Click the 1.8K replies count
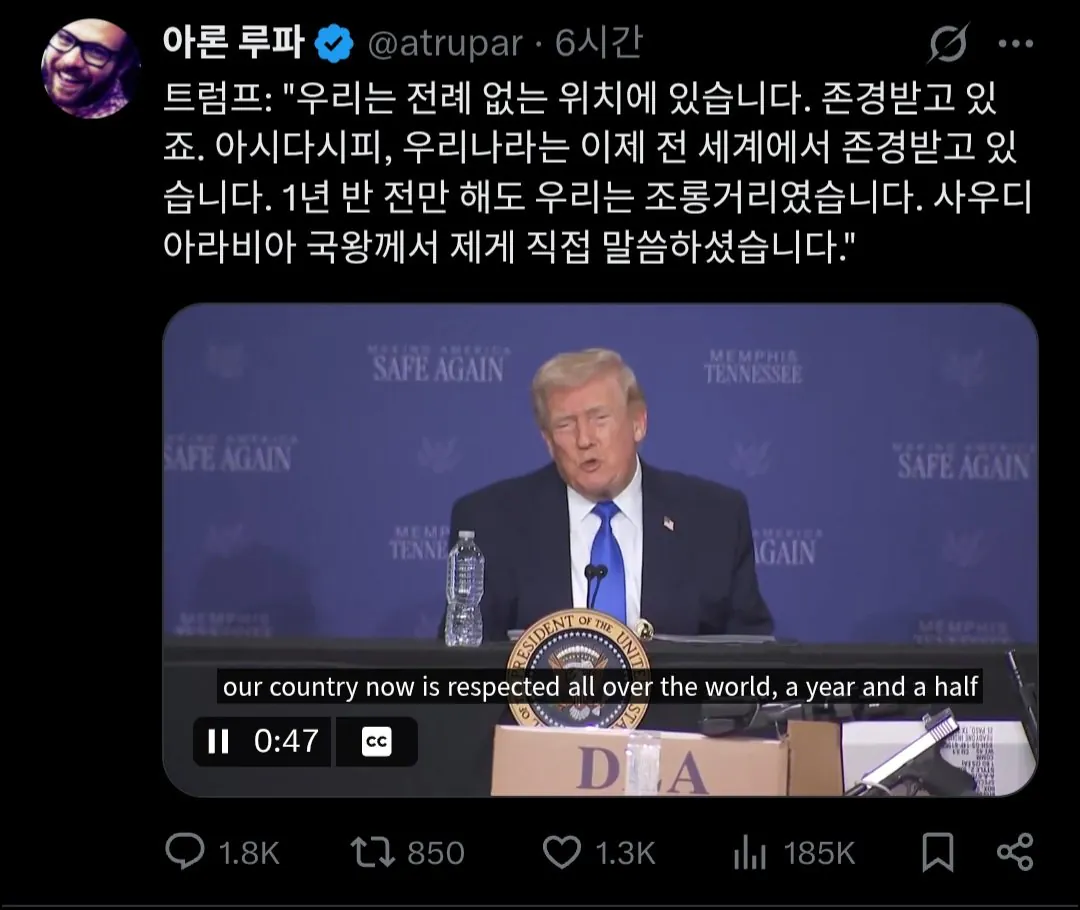 click(x=249, y=854)
